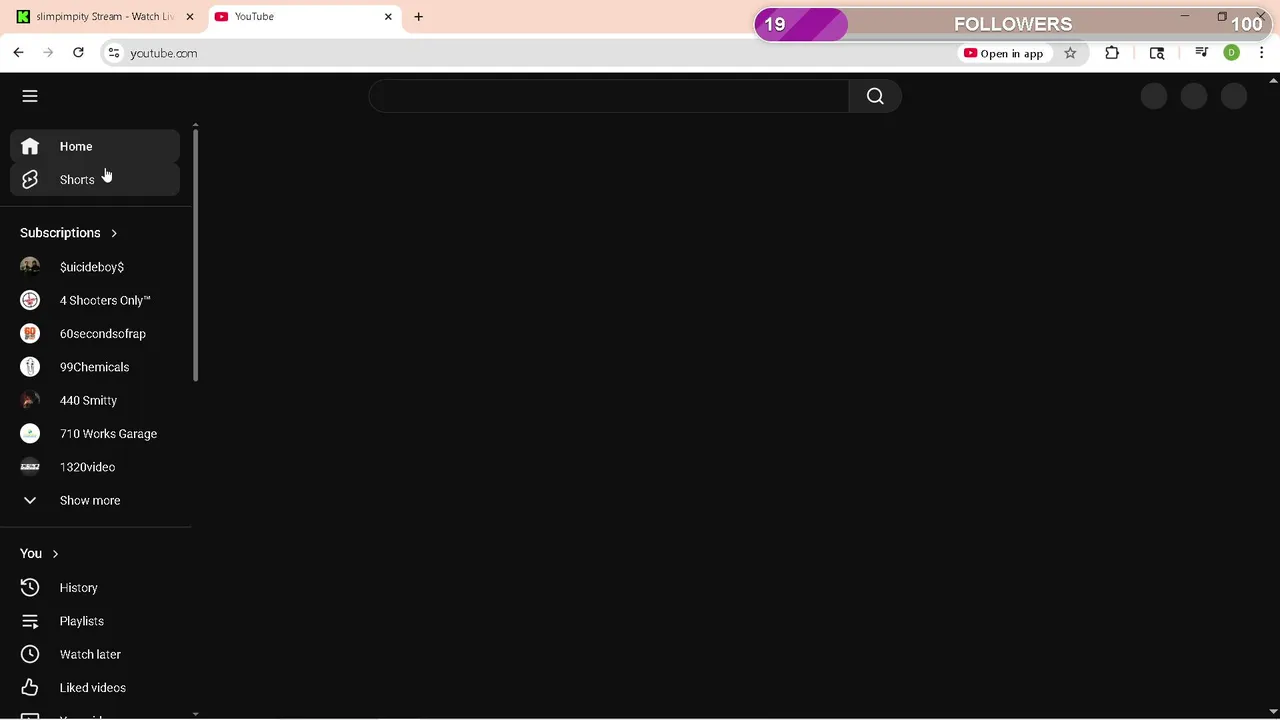The height and width of the screenshot is (720, 1280).
Task: Click the 710 Works Garage channel avatar
Action: pos(30,434)
